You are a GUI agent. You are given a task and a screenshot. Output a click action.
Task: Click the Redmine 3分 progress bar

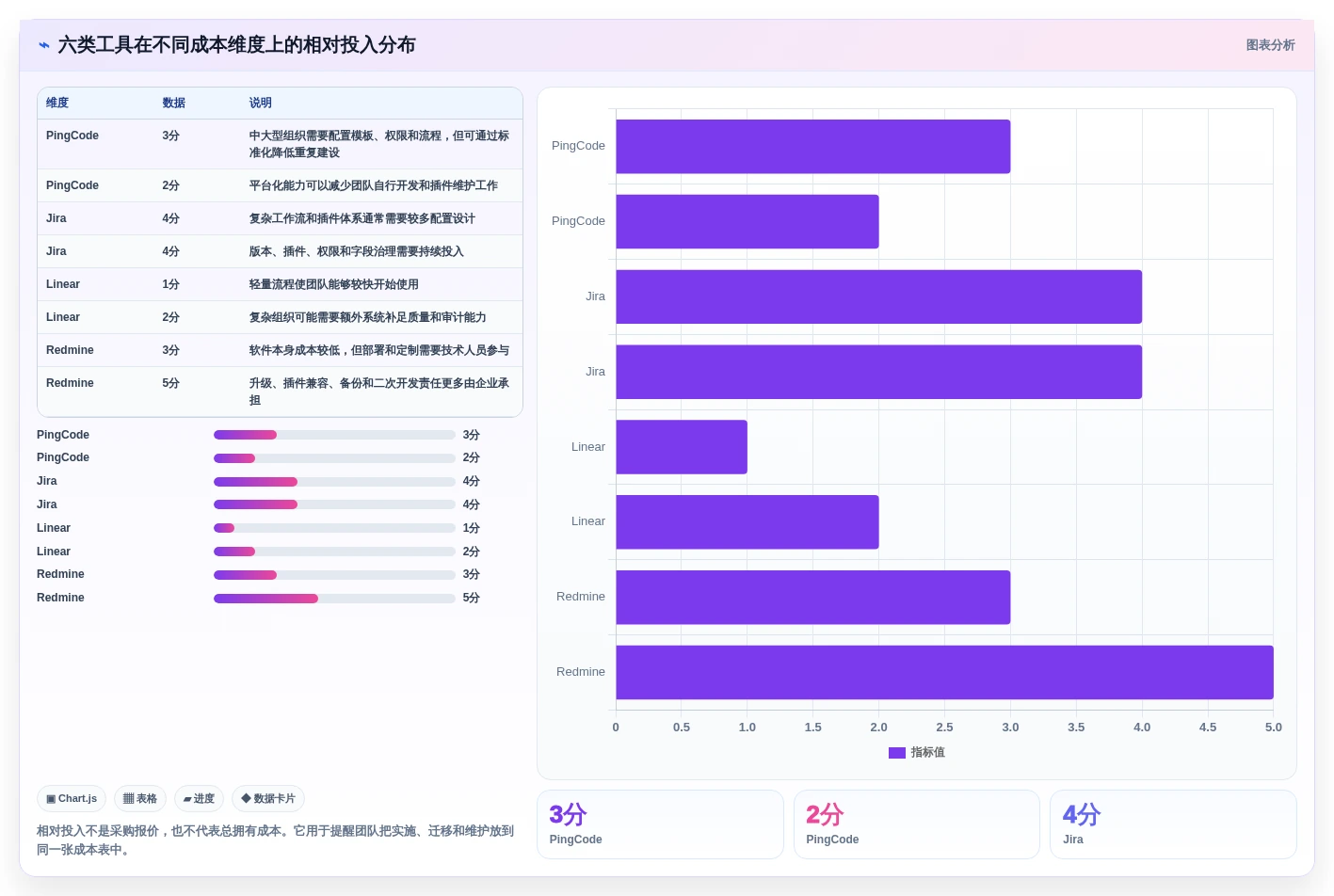[334, 575]
